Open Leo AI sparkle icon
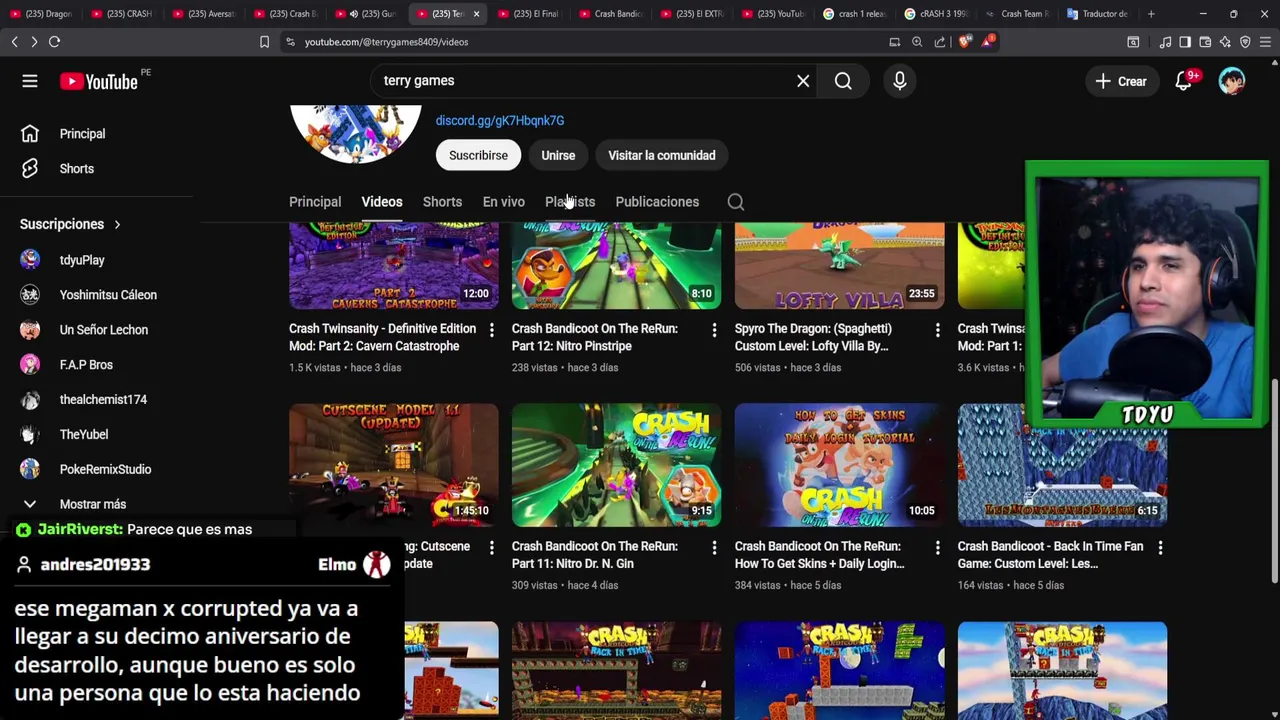 pos(1225,42)
